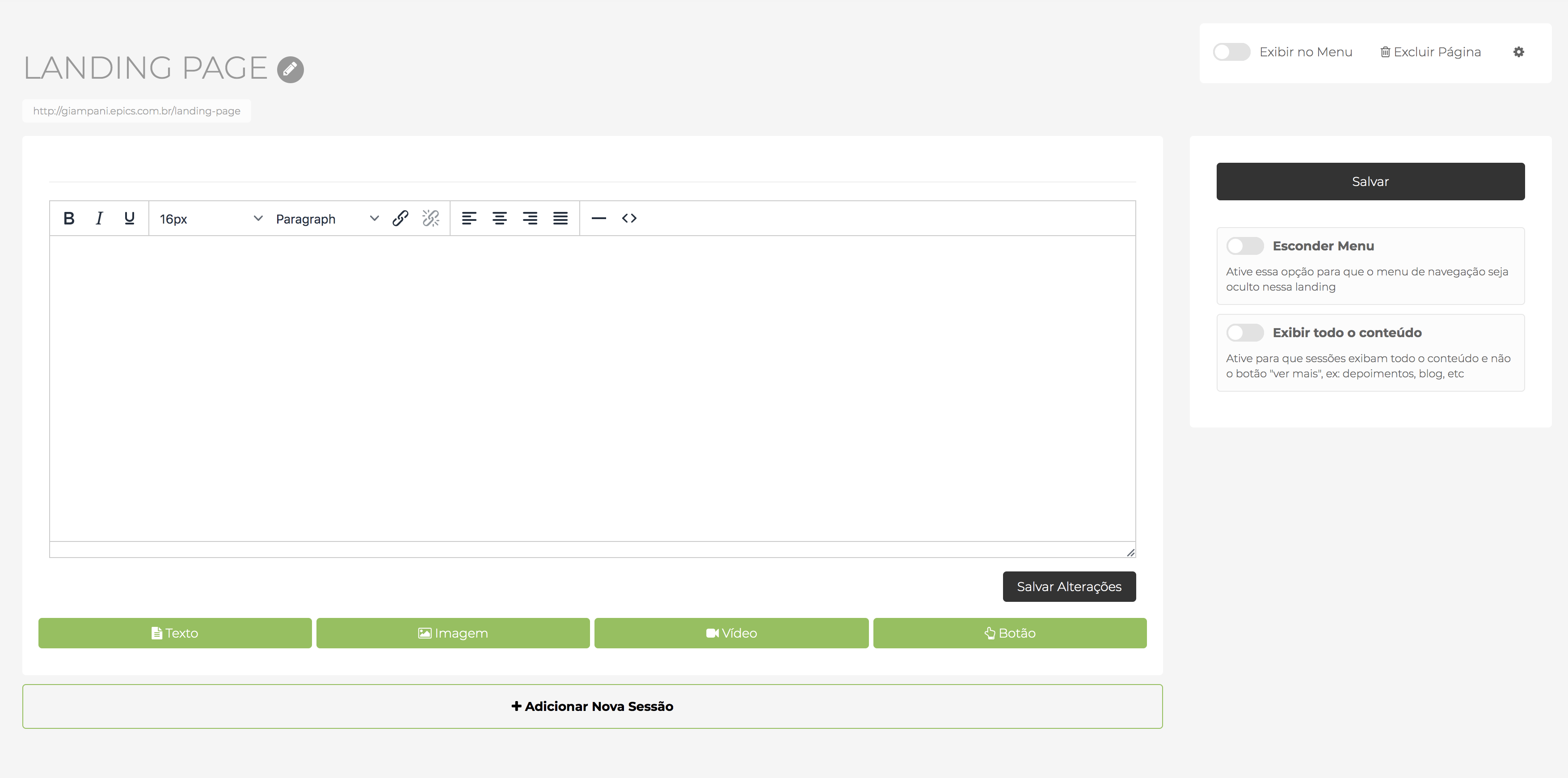Edit page title with pencil icon
The width and height of the screenshot is (1568, 778).
[x=291, y=69]
